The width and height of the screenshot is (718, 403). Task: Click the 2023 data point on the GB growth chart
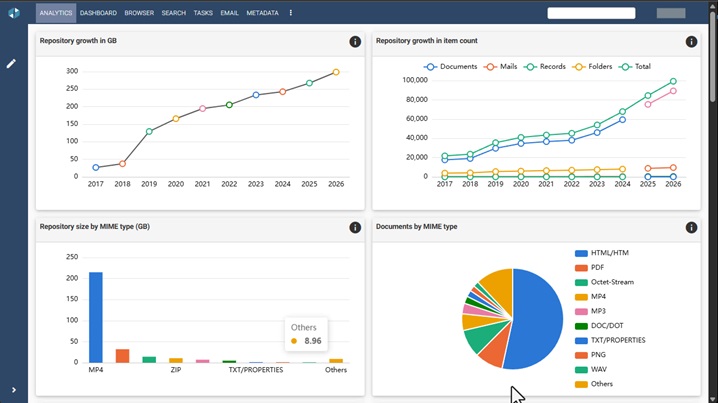point(256,95)
